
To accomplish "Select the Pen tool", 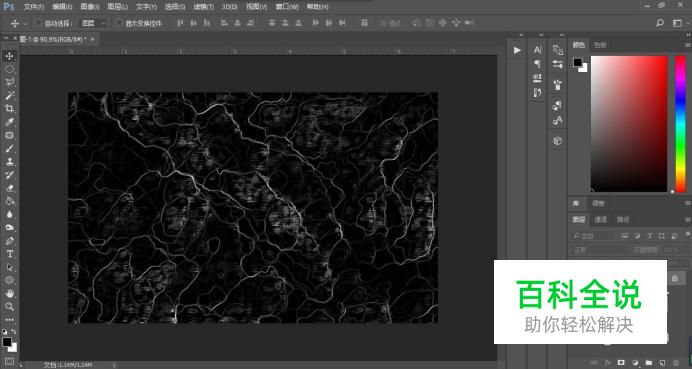I will pyautogui.click(x=10, y=241).
